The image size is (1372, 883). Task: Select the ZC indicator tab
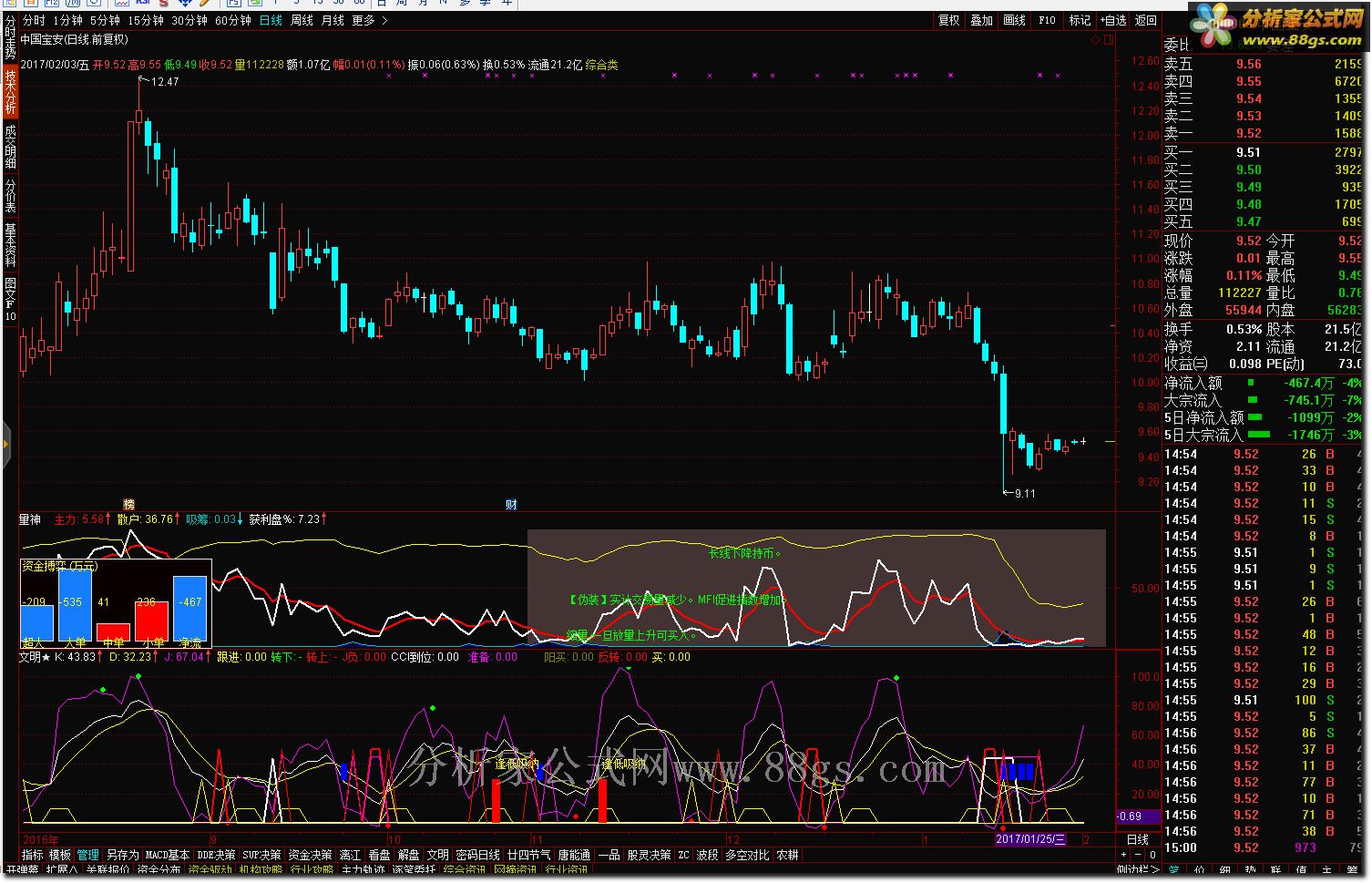pyautogui.click(x=683, y=855)
